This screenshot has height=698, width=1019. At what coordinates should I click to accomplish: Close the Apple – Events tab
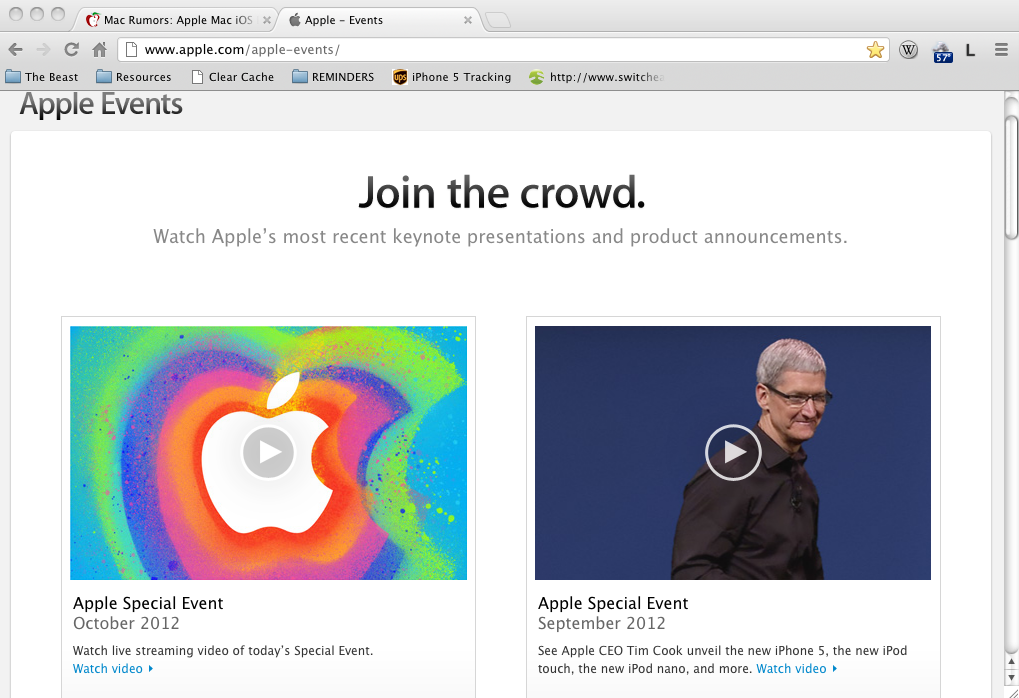[x=467, y=20]
